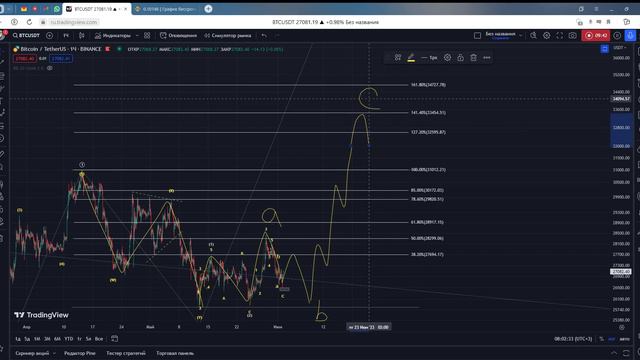This screenshot has height=360, width=640.
Task: Click the Fibonacci 161.80% level label
Action: tap(428, 85)
